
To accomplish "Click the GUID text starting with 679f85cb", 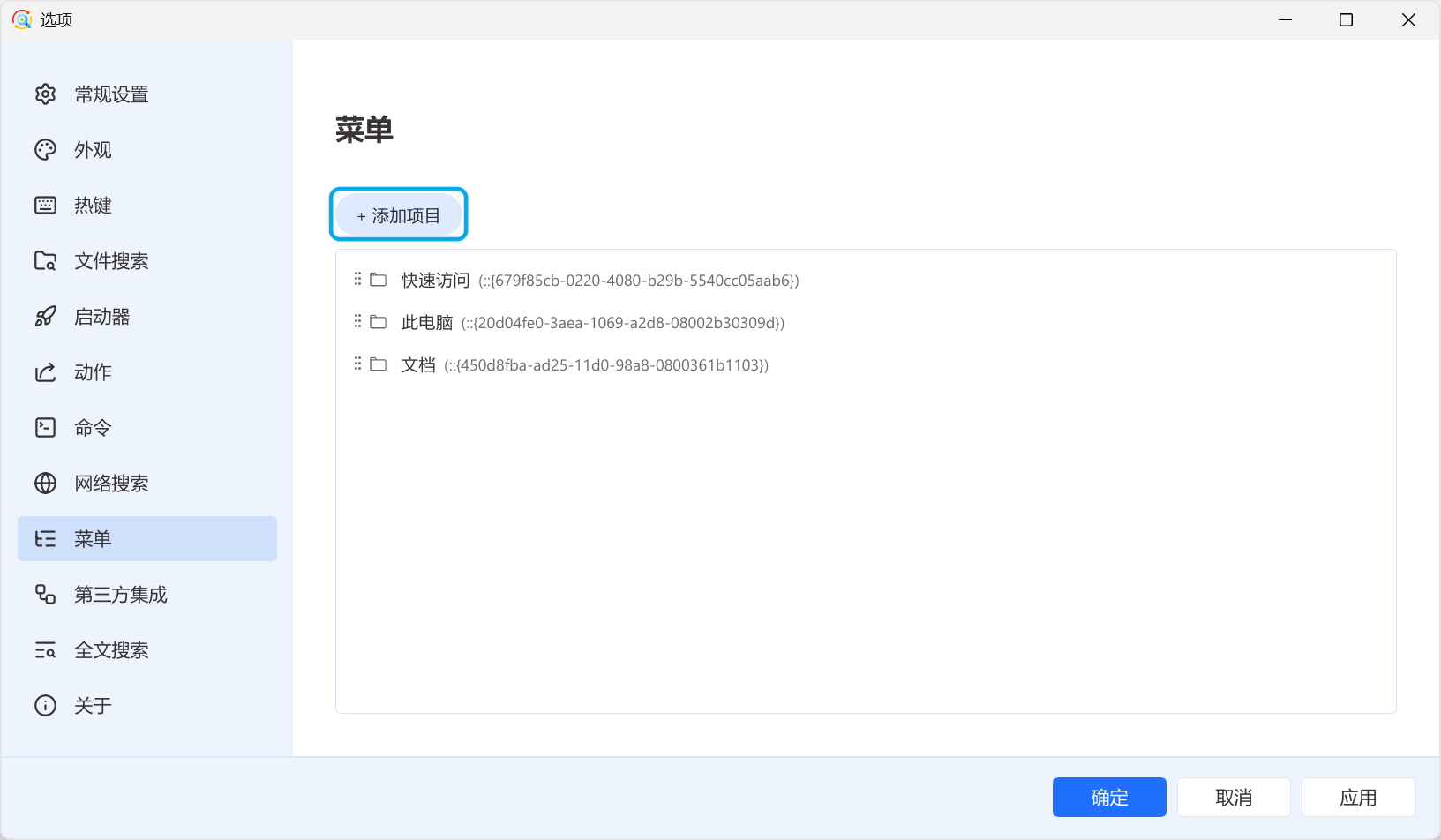I will tap(639, 281).
